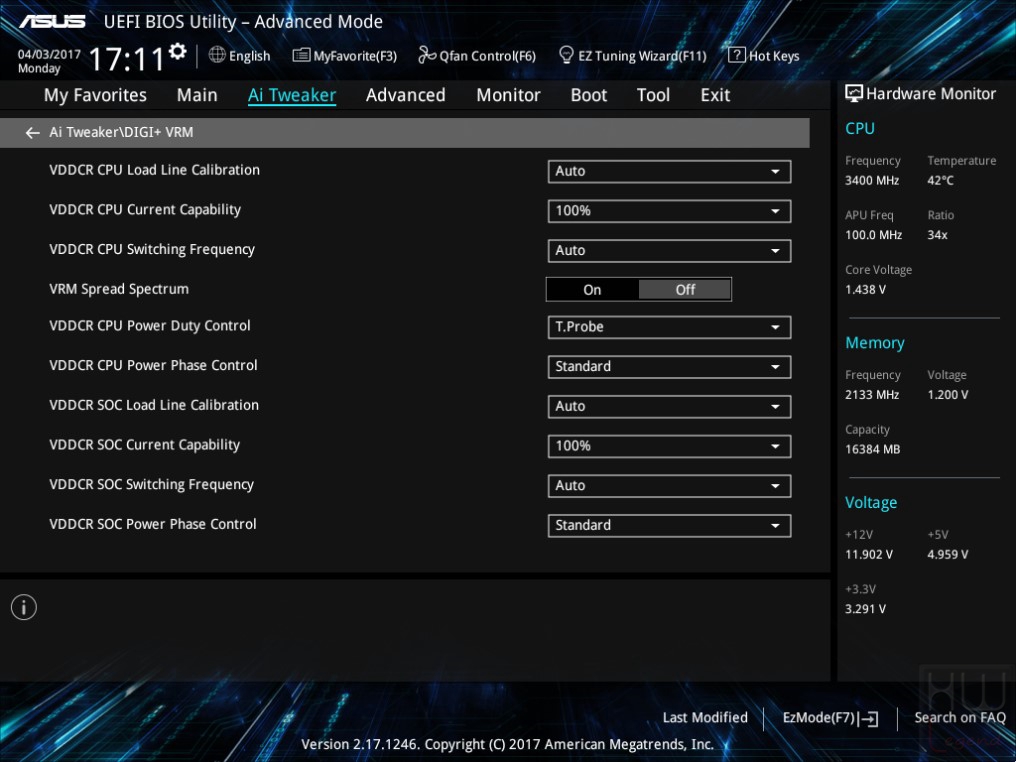Expand VDDCR SOC Switching Frequency dropdown
Image resolution: width=1016 pixels, height=762 pixels.
(669, 486)
